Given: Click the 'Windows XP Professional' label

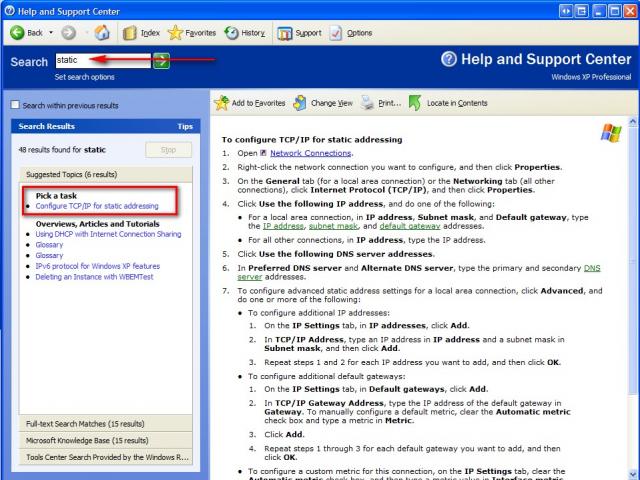Looking at the screenshot, I should 591,77.
